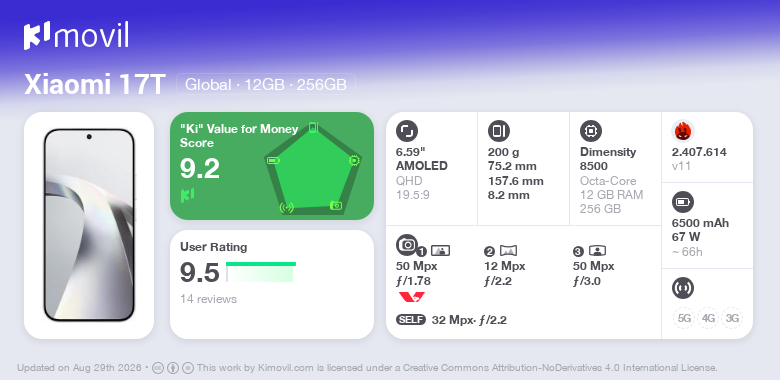Click the processor chip icon
780x380 pixels.
(x=591, y=131)
